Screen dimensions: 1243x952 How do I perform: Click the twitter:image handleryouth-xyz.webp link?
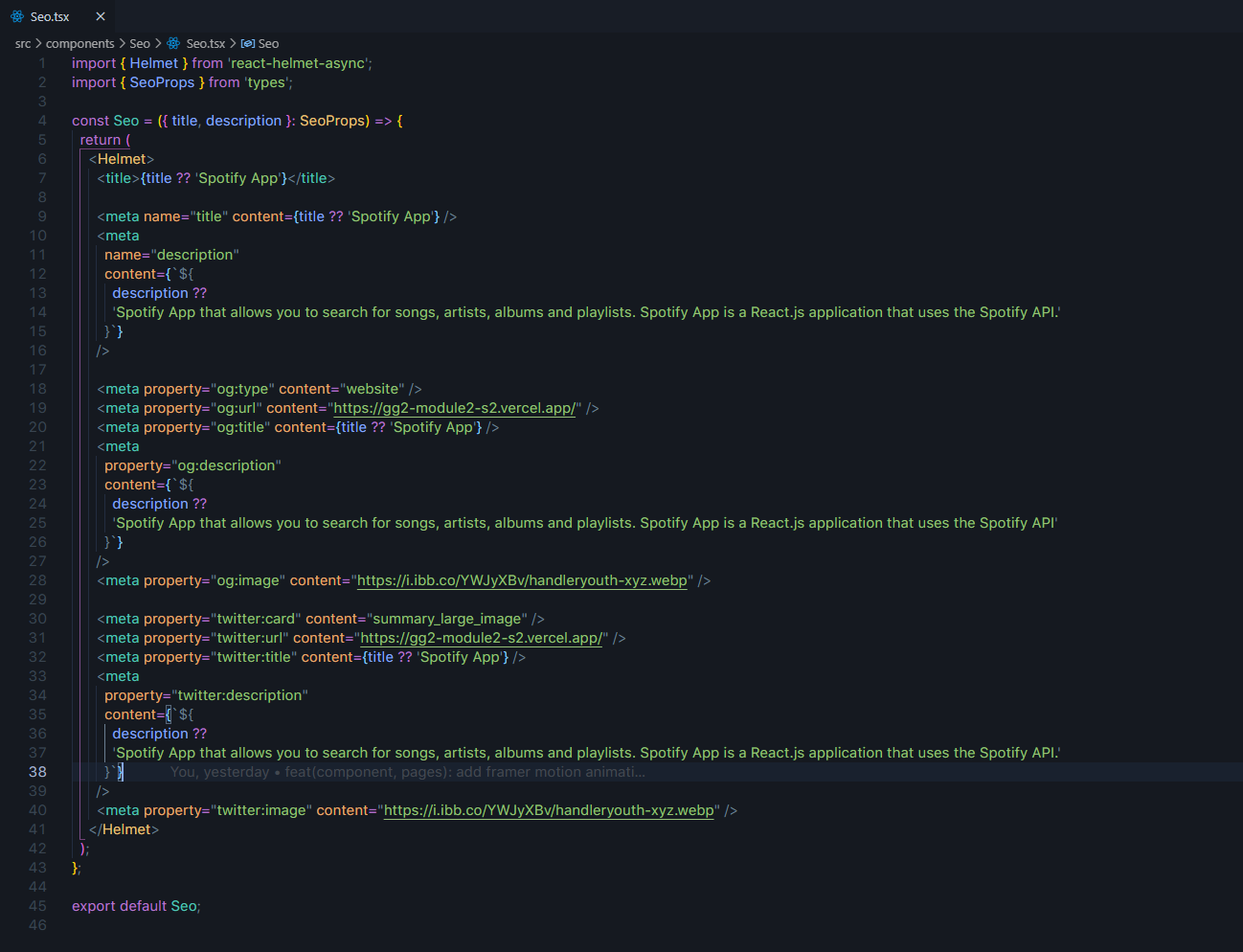coord(549,810)
